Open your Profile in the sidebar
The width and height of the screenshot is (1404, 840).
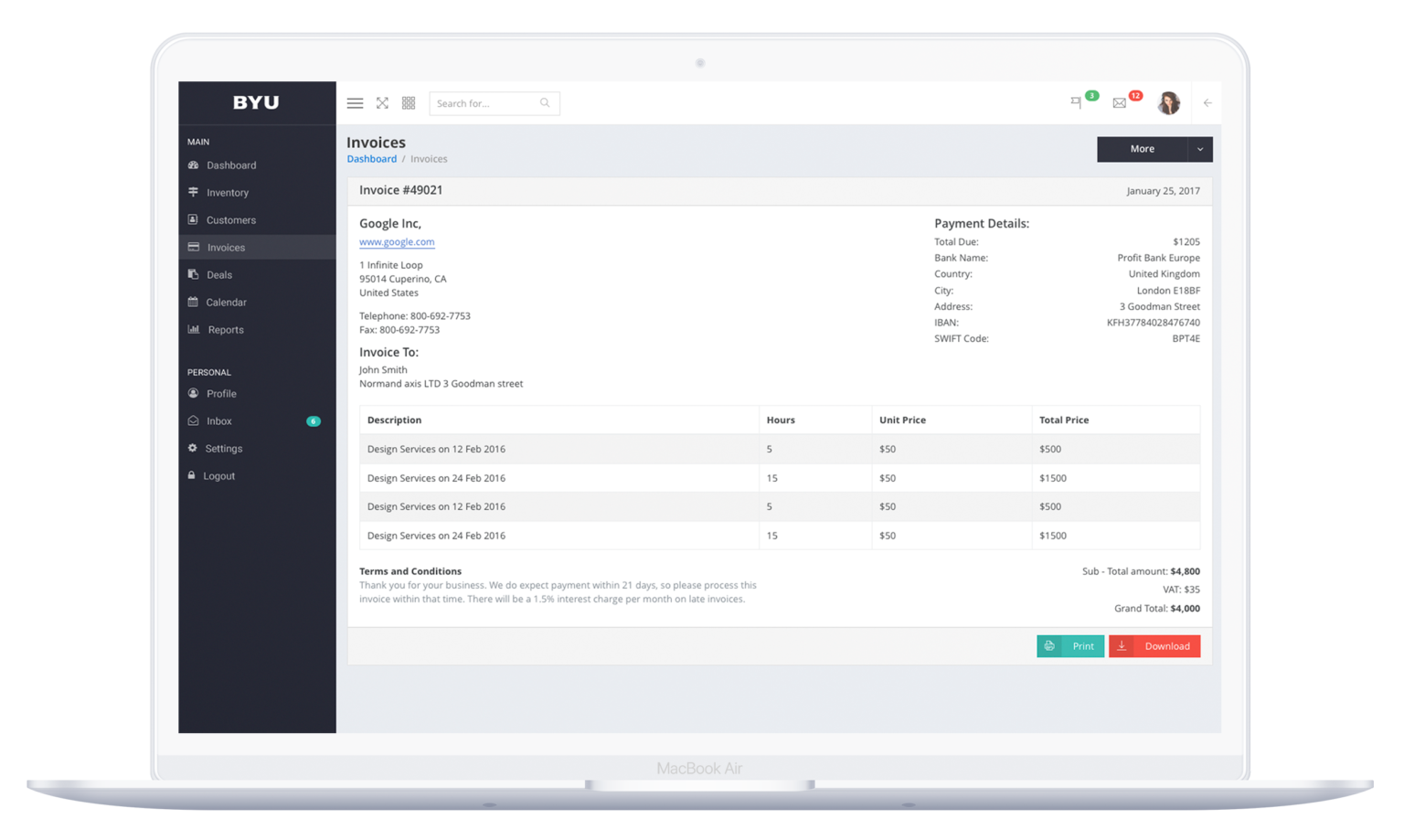point(221,393)
